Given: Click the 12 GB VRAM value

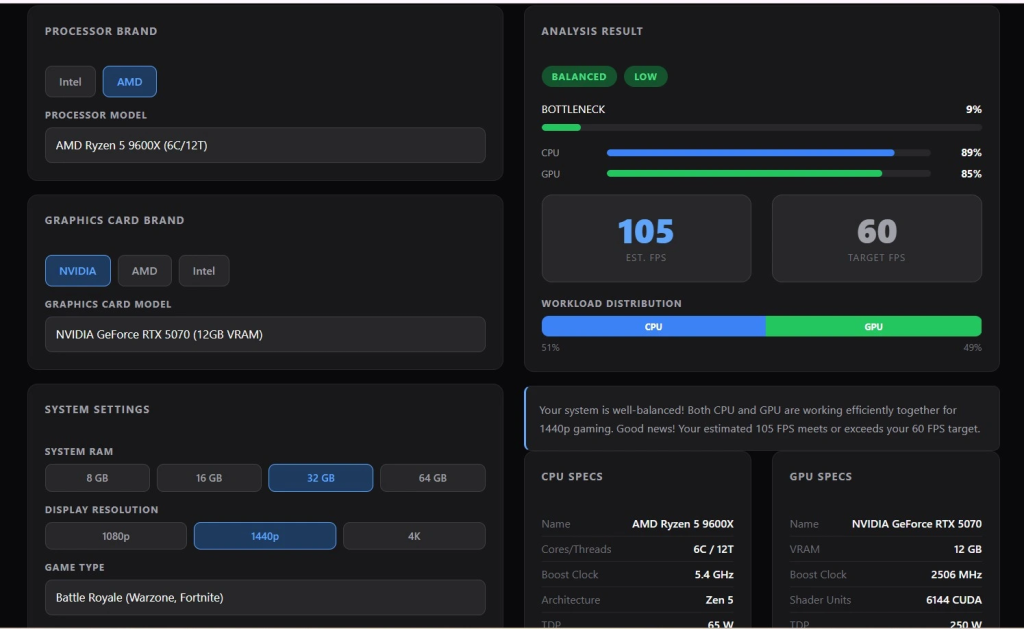Looking at the screenshot, I should pyautogui.click(x=967, y=549).
